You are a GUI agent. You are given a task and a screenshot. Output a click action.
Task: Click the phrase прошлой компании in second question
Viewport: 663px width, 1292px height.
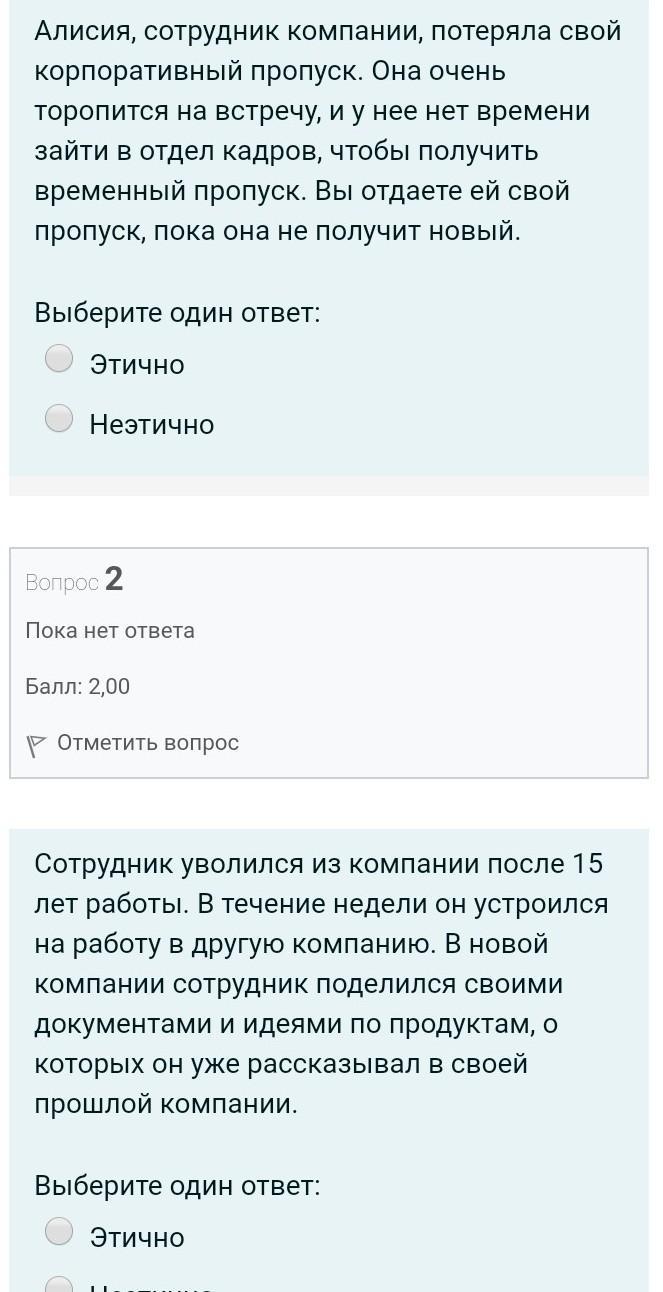coord(166,1105)
